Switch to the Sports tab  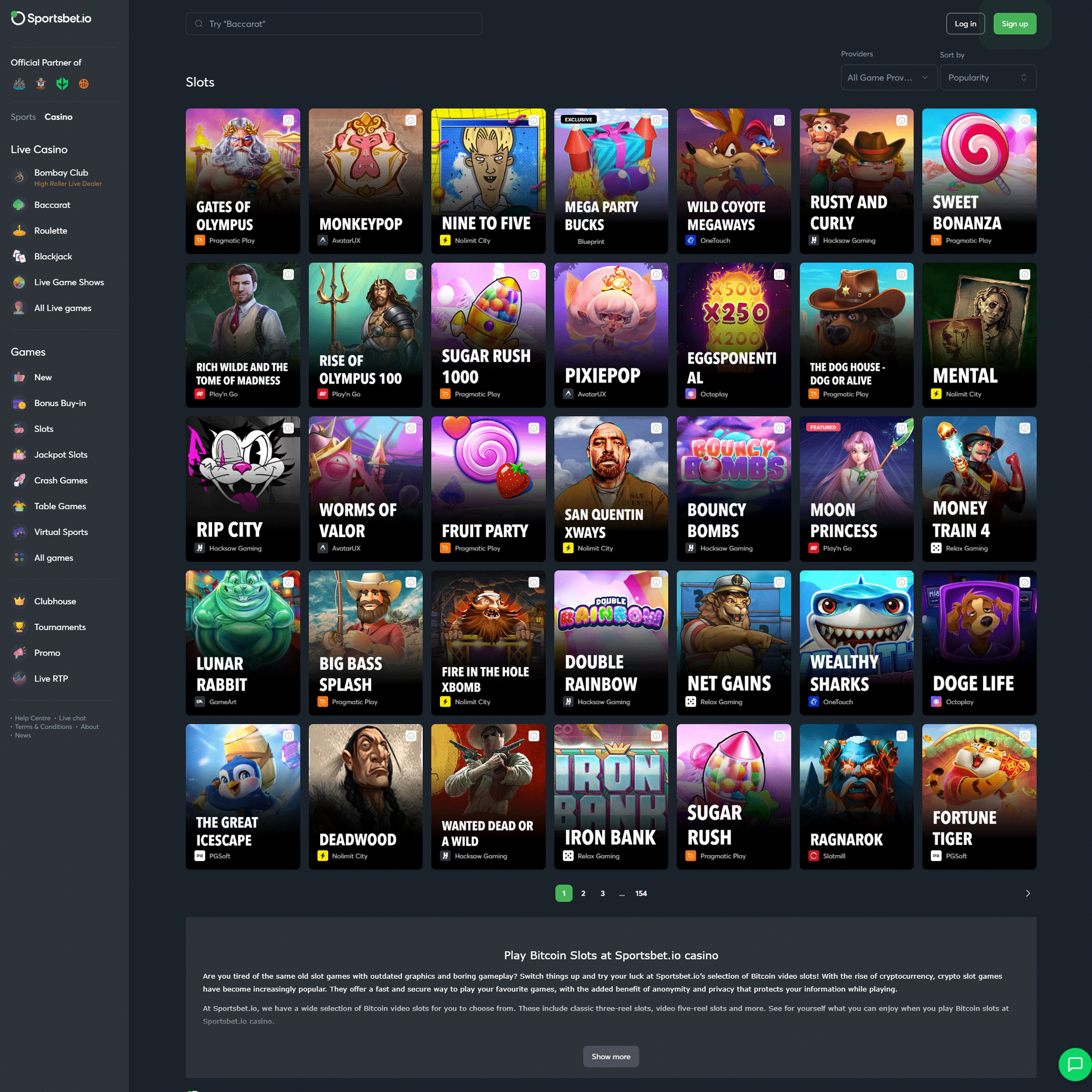tap(23, 117)
